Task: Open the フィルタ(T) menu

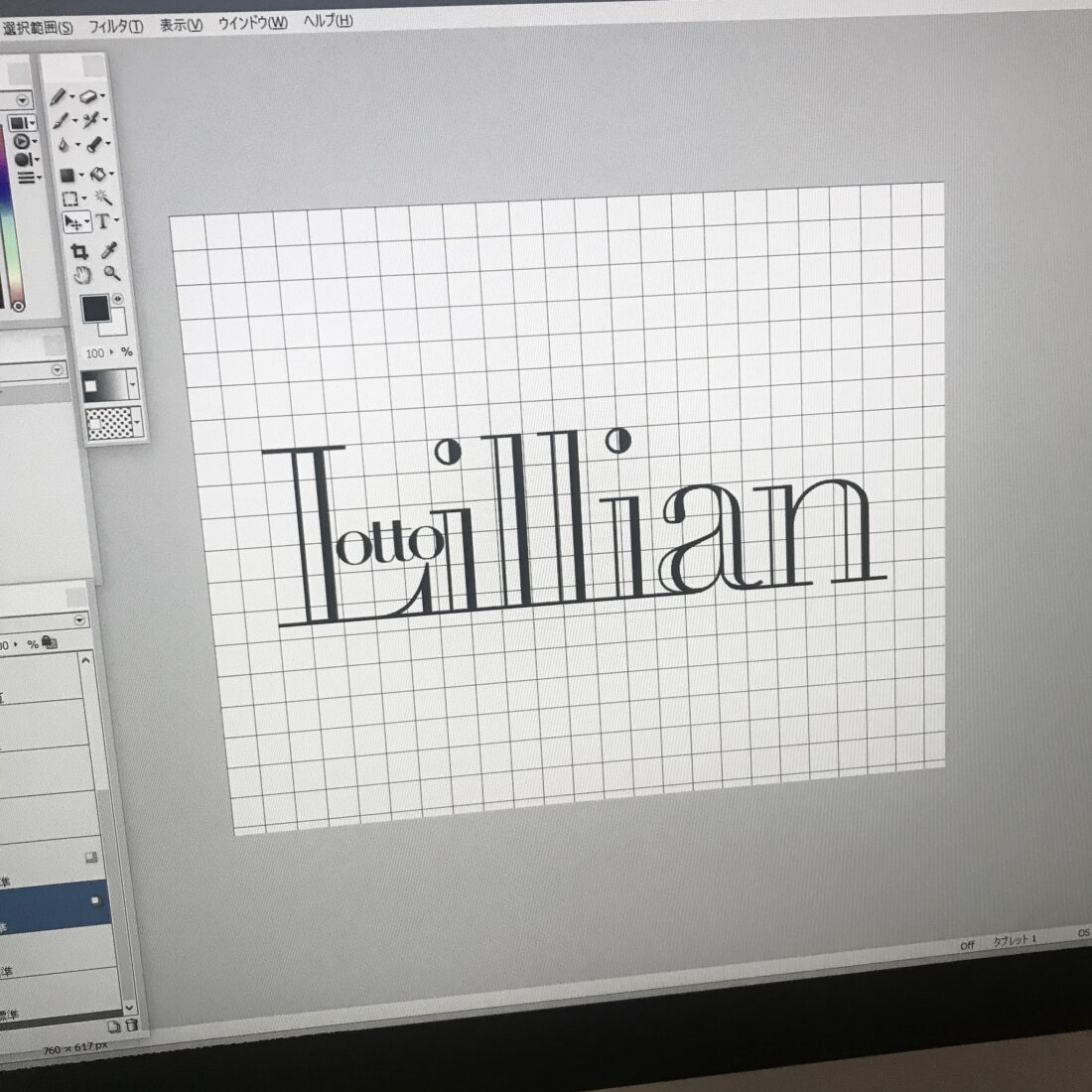Action: pos(115,26)
